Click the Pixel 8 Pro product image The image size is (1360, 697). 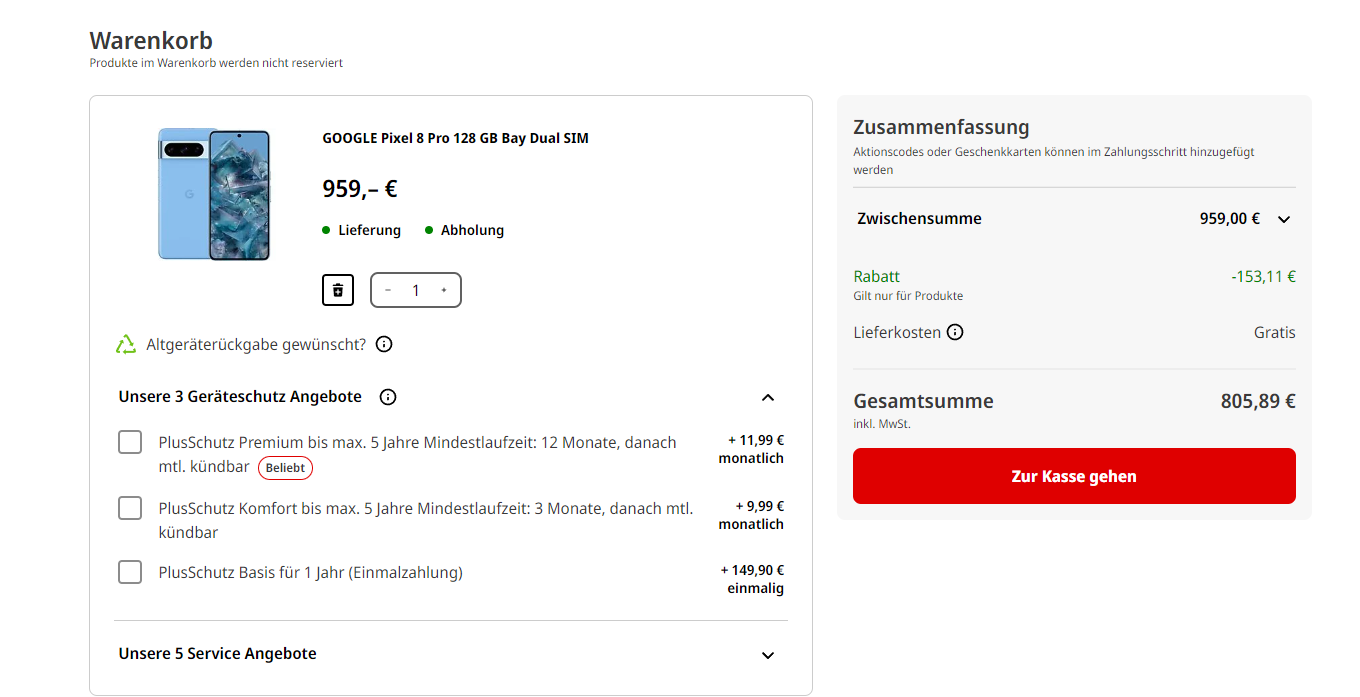[214, 194]
